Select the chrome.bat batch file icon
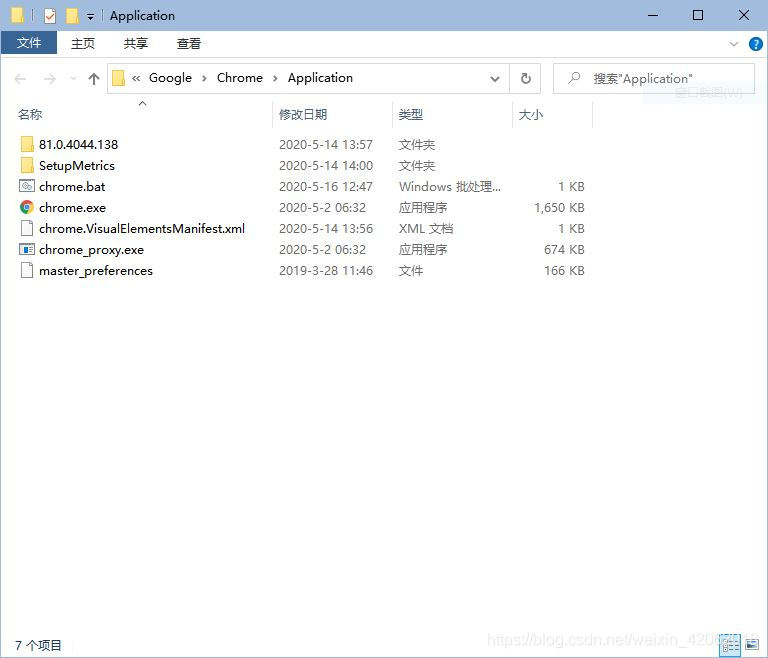The width and height of the screenshot is (768, 658). coord(27,187)
